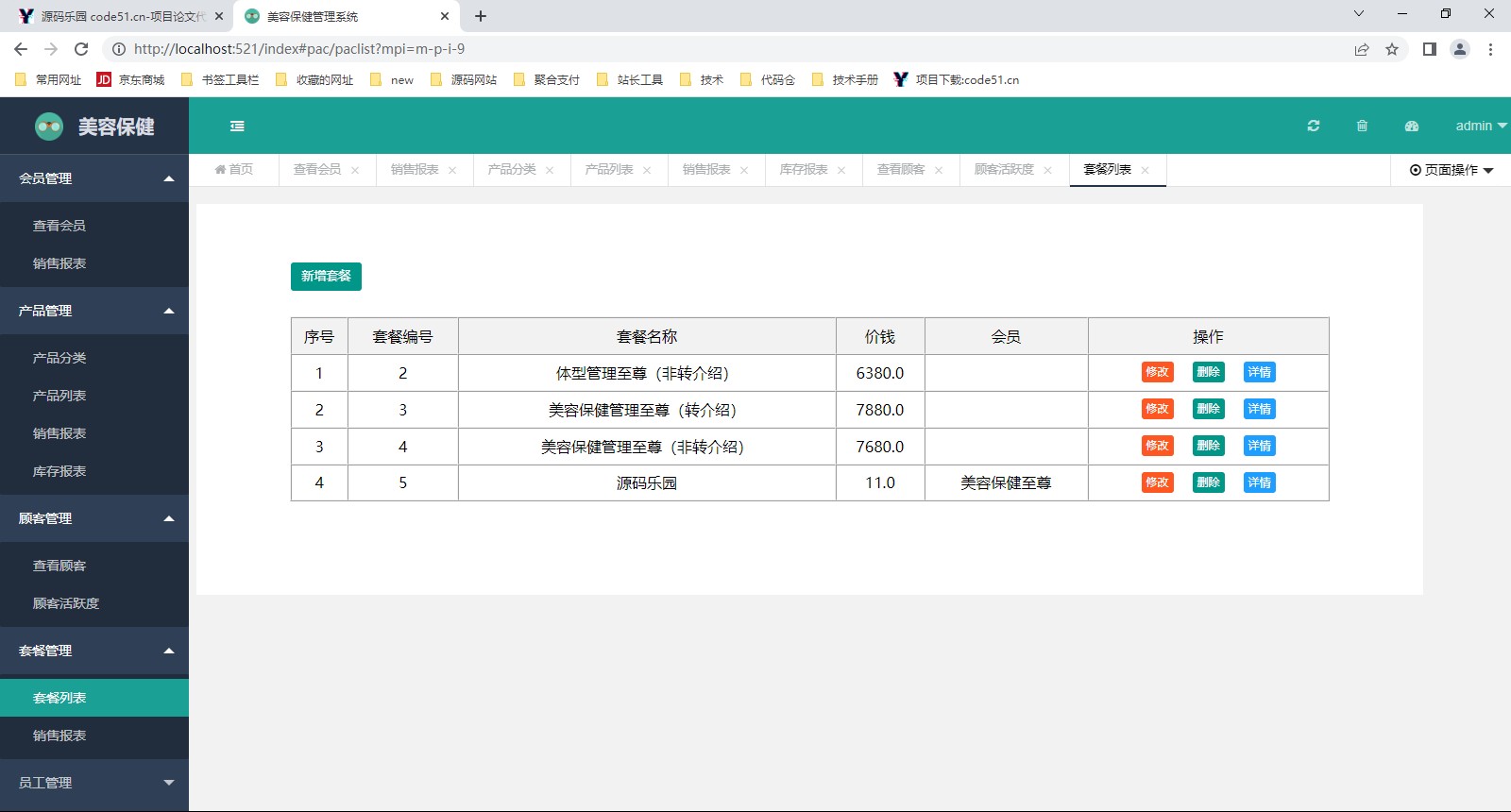Collapse the 产品管理 sidebar section

click(94, 311)
